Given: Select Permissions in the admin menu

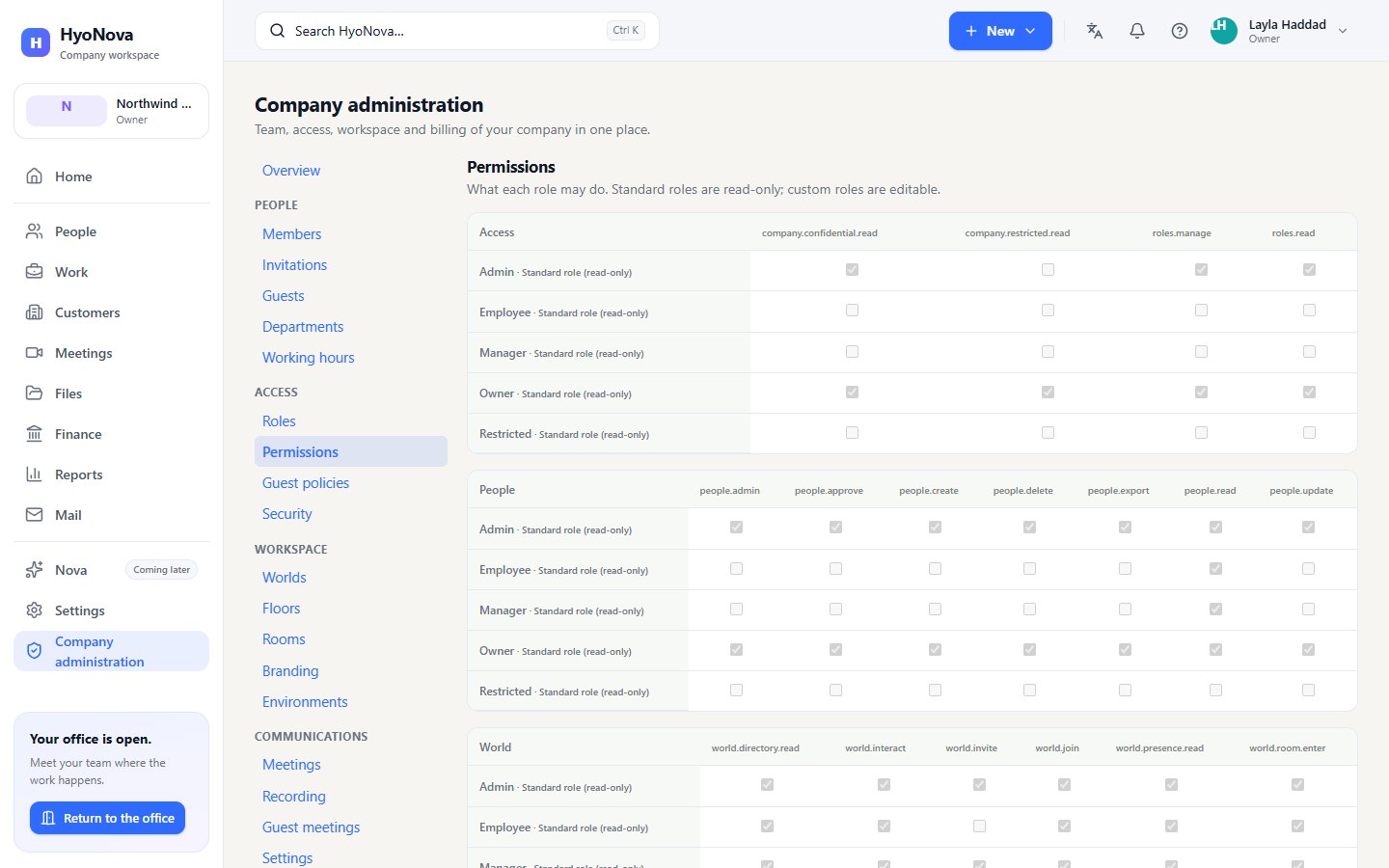Looking at the screenshot, I should coord(351,452).
